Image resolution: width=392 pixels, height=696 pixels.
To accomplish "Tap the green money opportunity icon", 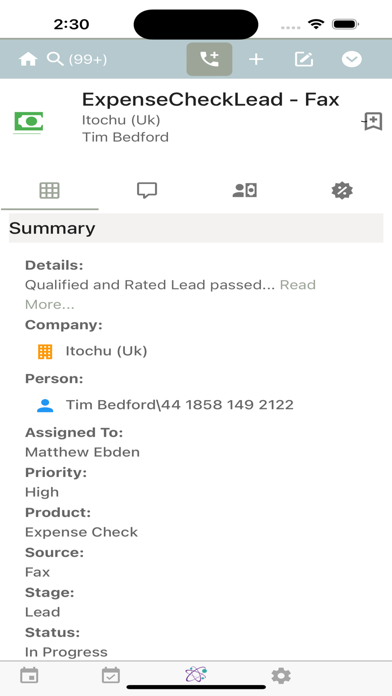I will [28, 121].
